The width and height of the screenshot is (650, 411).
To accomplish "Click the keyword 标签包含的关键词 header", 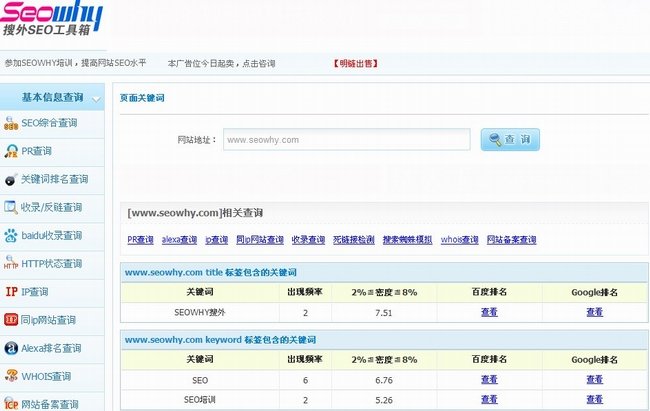I will (x=220, y=340).
